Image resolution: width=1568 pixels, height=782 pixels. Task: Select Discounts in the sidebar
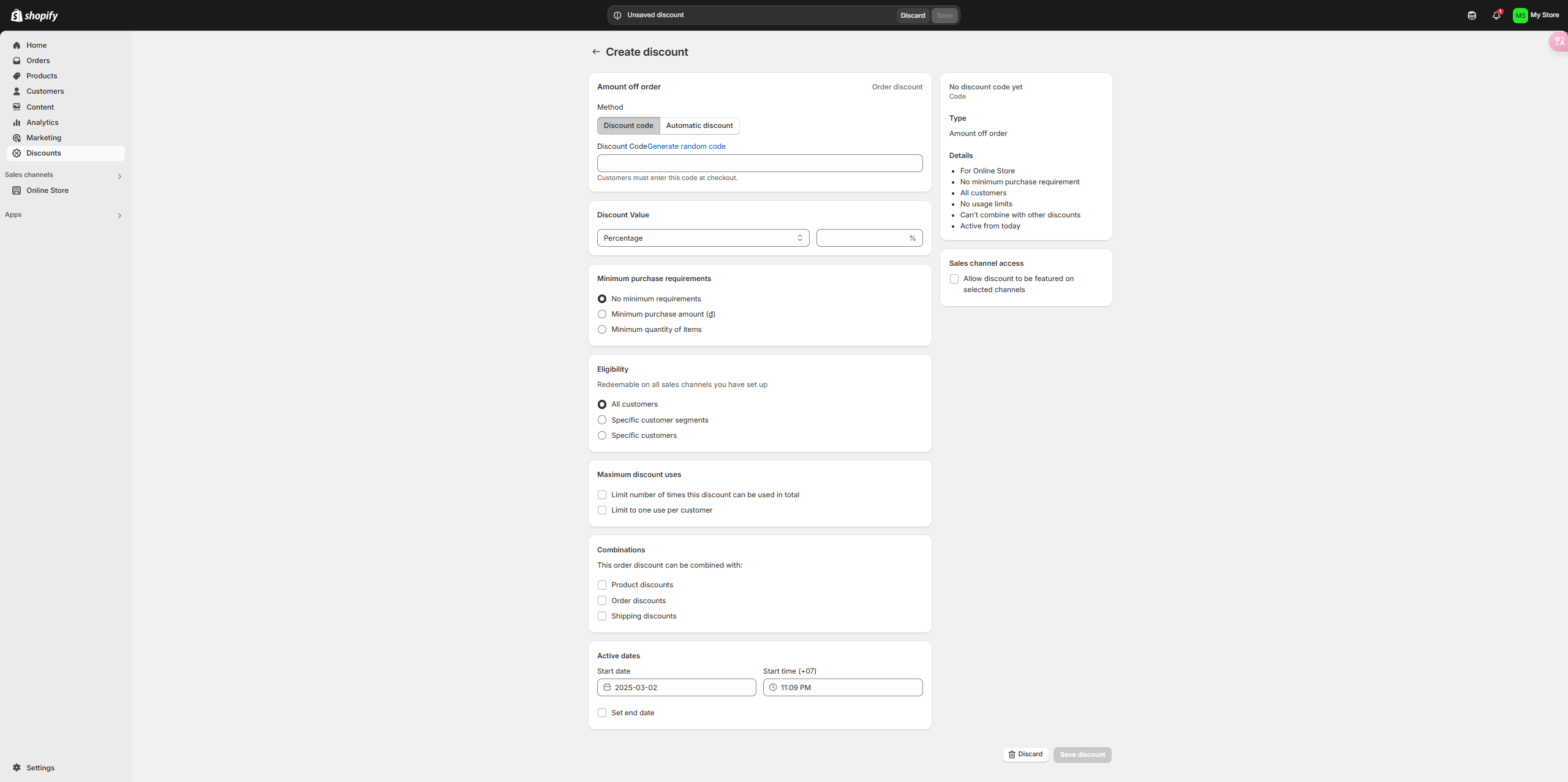tap(66, 153)
